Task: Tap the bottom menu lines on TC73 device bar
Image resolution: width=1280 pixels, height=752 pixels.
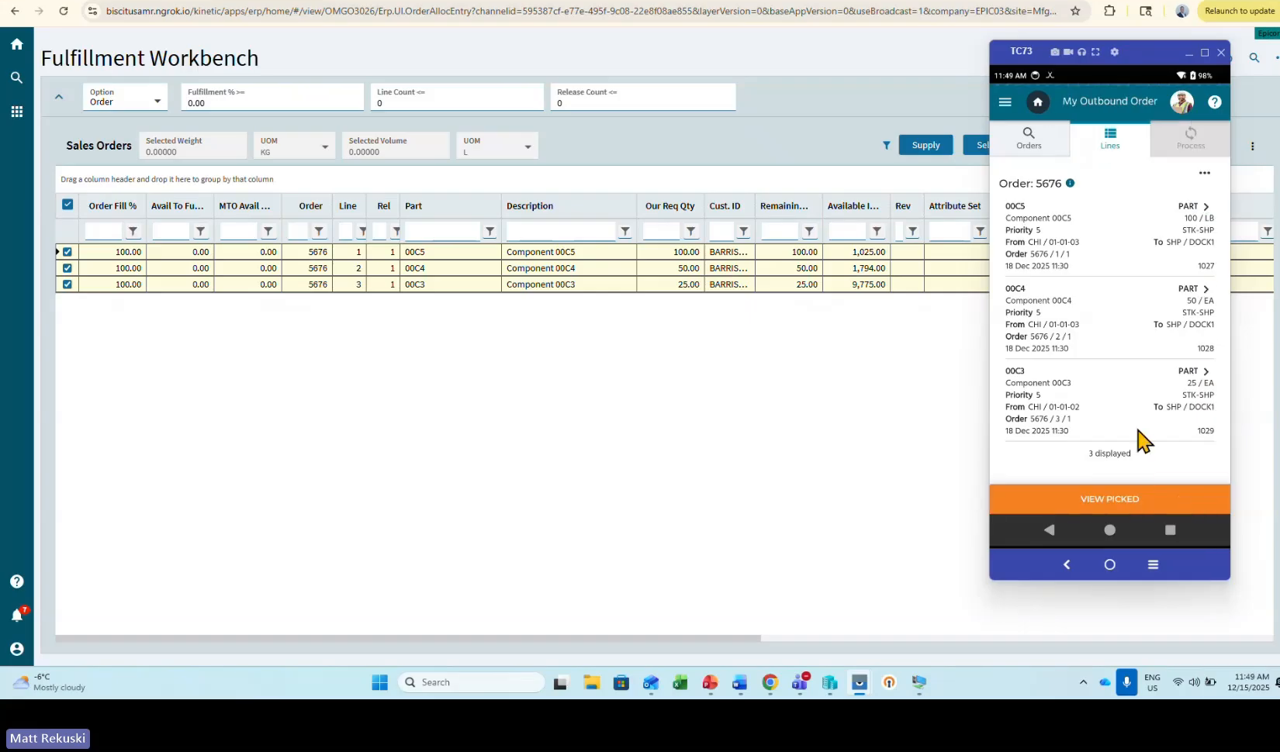Action: click(x=1153, y=565)
